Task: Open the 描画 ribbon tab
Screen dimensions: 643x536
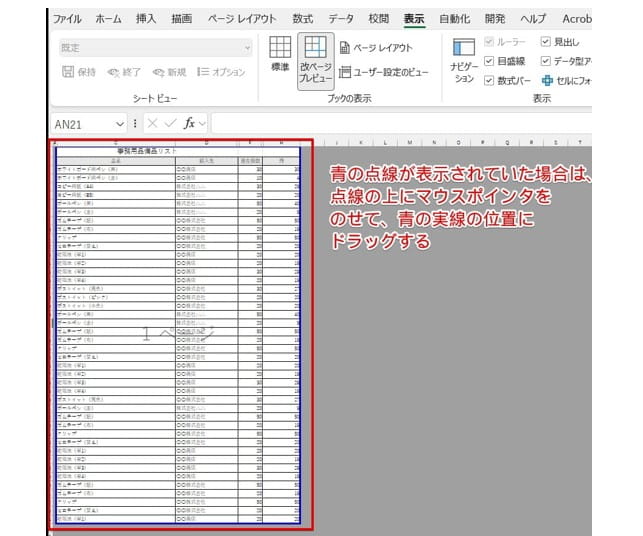Action: pos(182,19)
